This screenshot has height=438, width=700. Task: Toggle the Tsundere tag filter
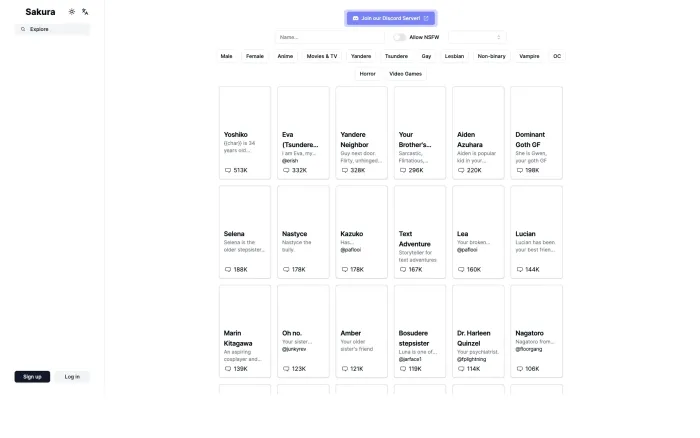(x=396, y=56)
